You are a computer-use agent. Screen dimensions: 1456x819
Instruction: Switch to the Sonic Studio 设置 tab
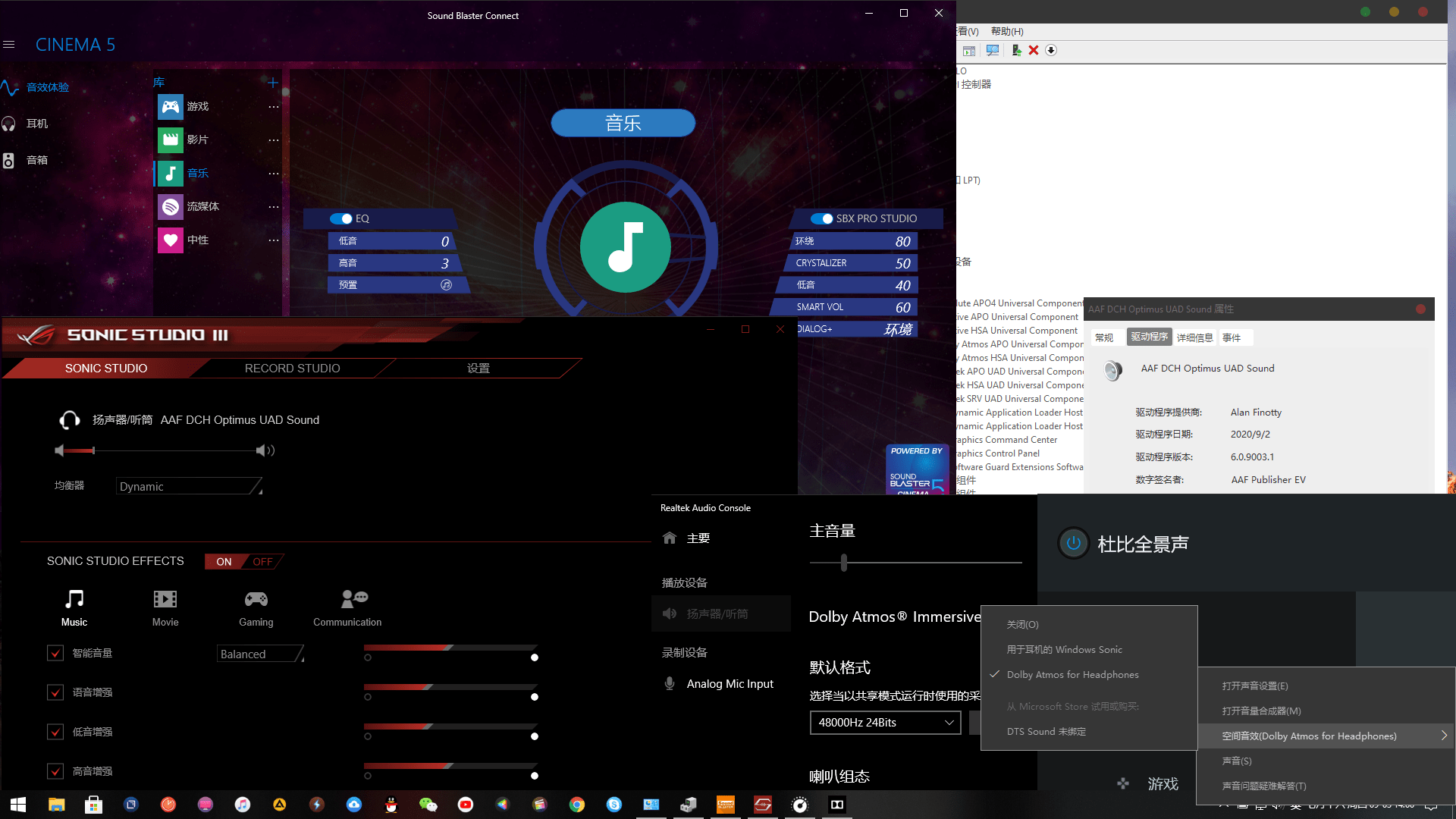479,369
